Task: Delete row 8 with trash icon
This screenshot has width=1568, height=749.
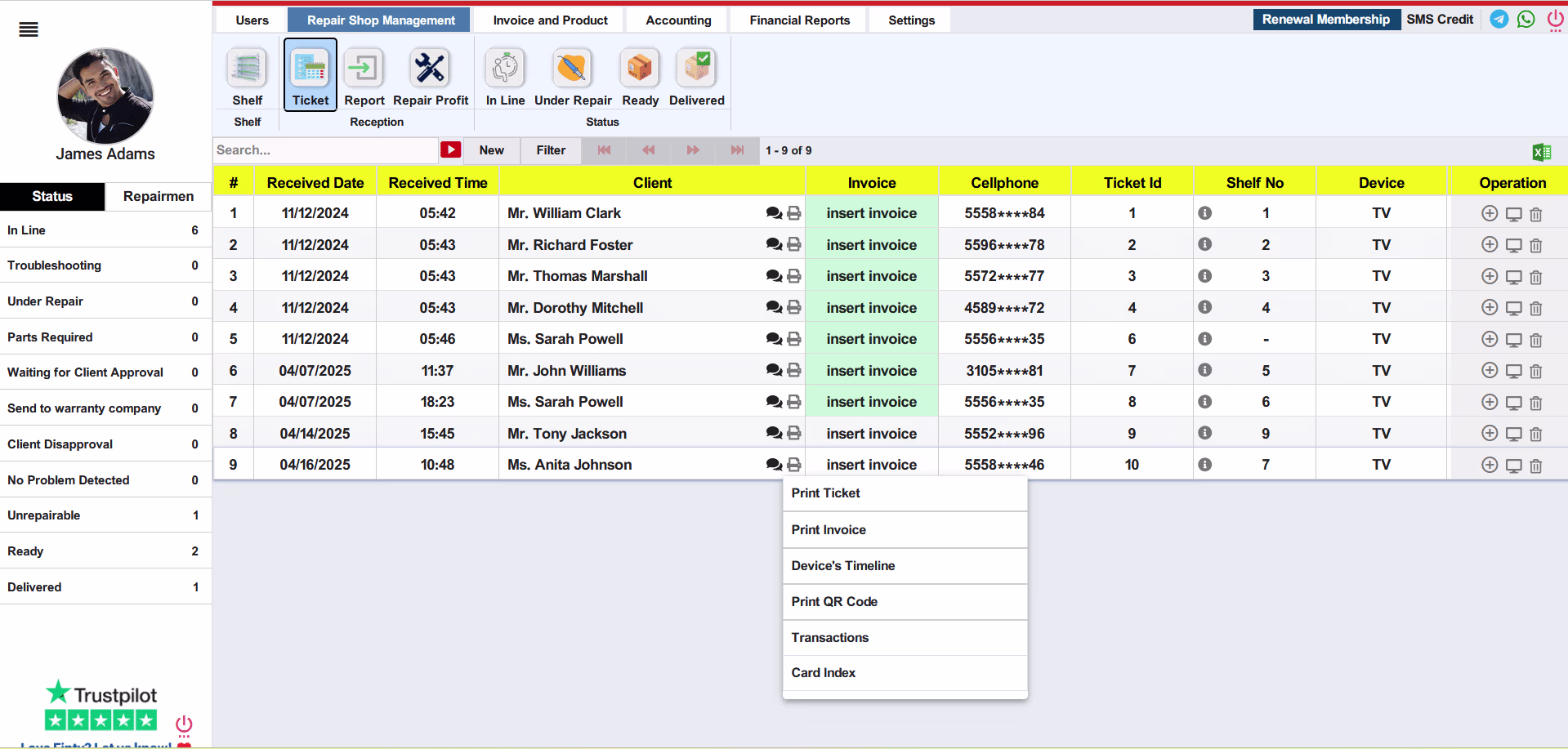Action: [x=1536, y=435]
